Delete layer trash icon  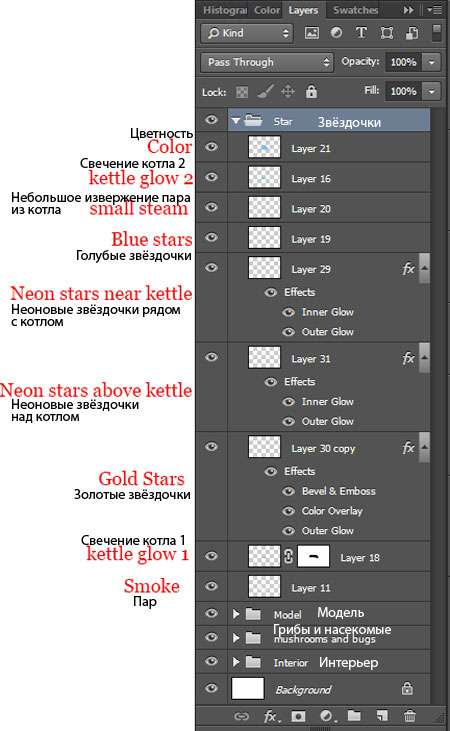(x=410, y=716)
